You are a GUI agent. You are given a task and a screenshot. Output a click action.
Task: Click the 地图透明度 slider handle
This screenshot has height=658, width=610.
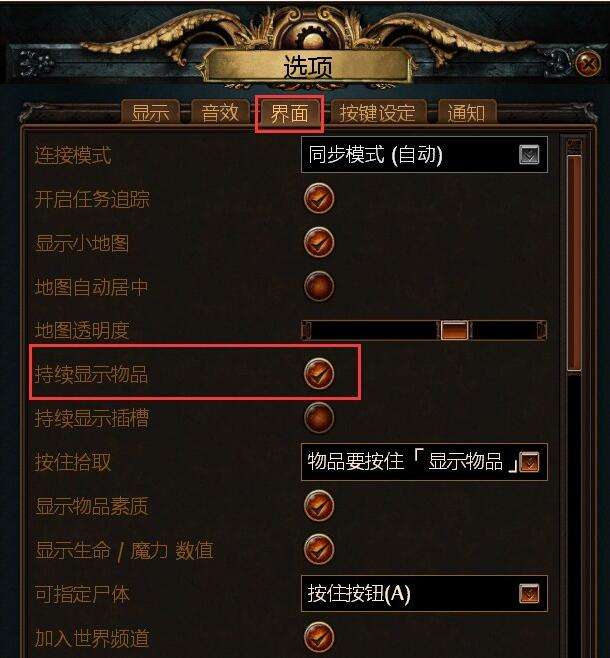coord(454,330)
